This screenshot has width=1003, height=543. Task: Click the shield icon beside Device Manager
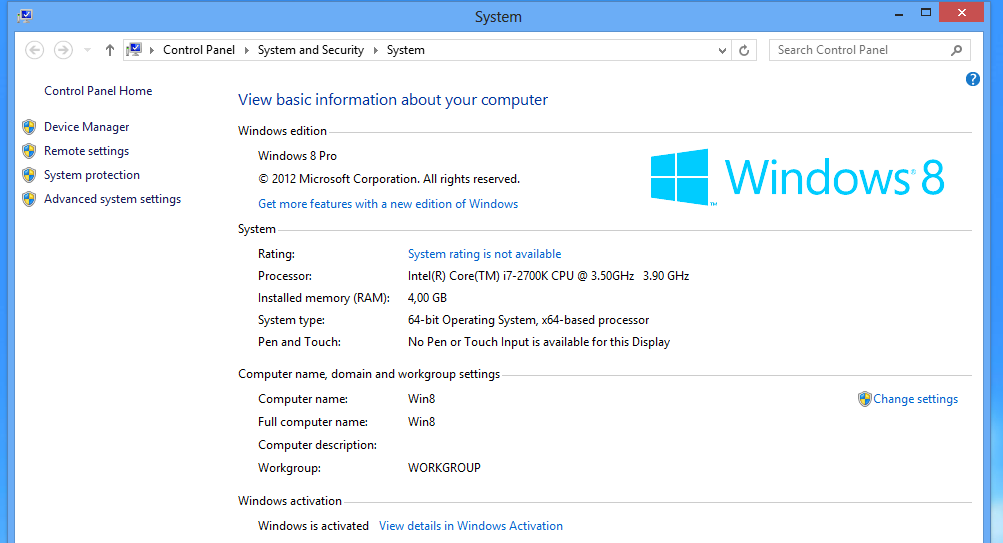pos(29,127)
